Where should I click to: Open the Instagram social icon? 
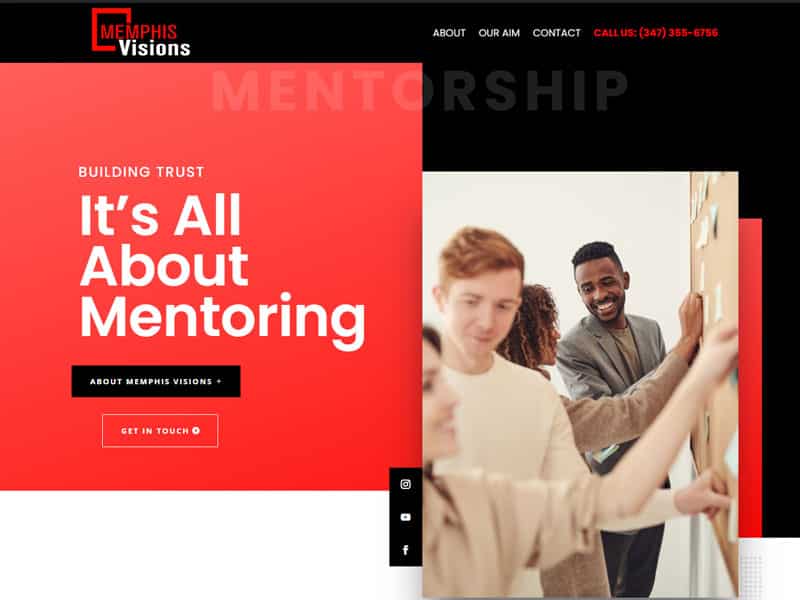click(x=406, y=484)
